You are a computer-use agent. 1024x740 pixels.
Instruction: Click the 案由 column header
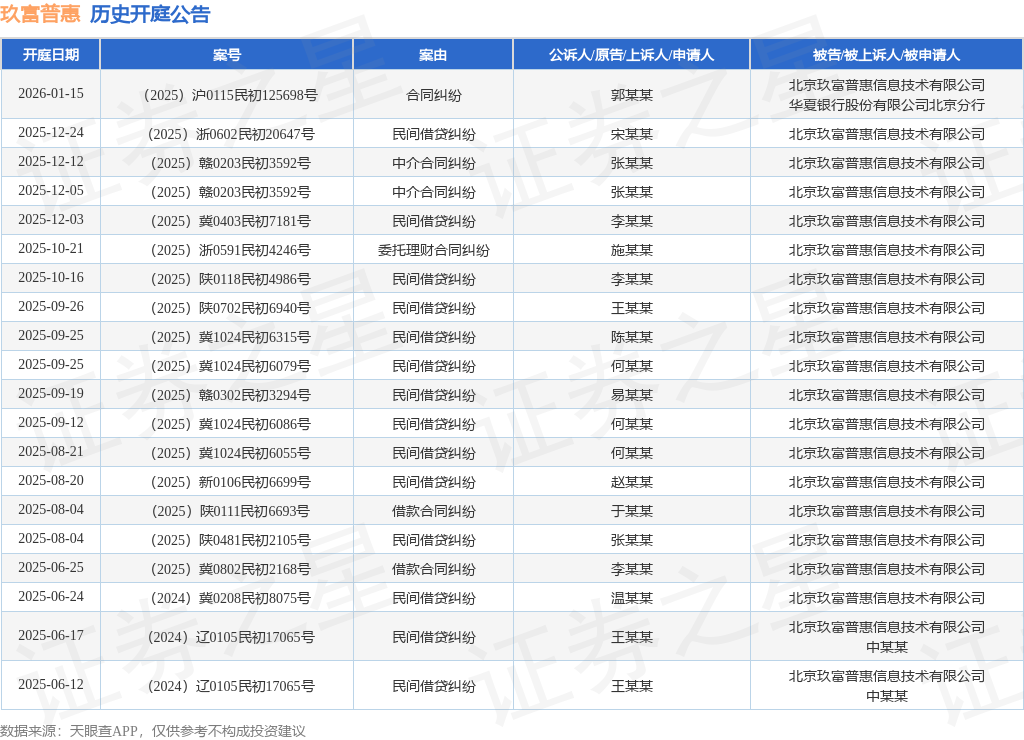pos(433,55)
